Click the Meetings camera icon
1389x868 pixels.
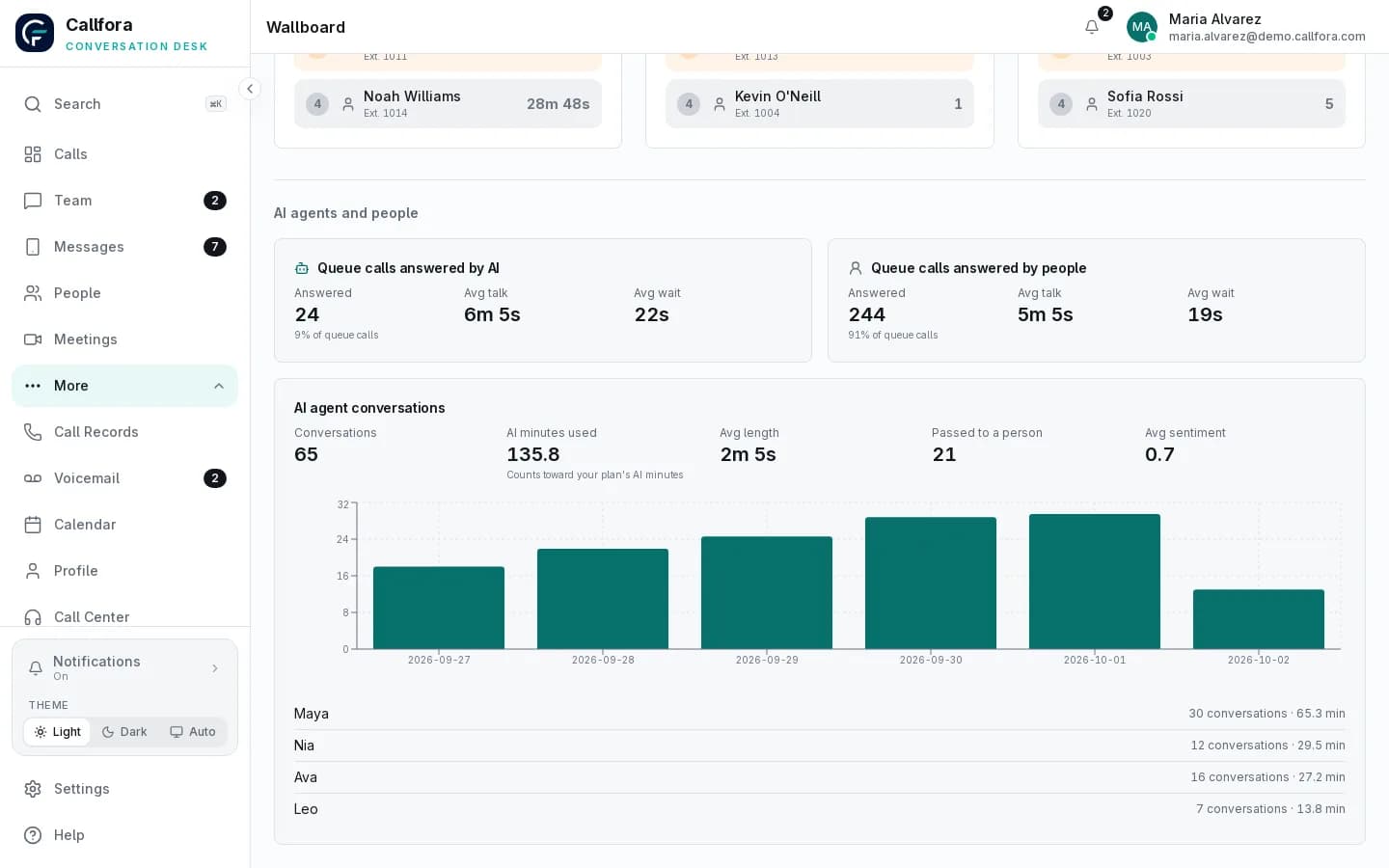click(x=33, y=339)
